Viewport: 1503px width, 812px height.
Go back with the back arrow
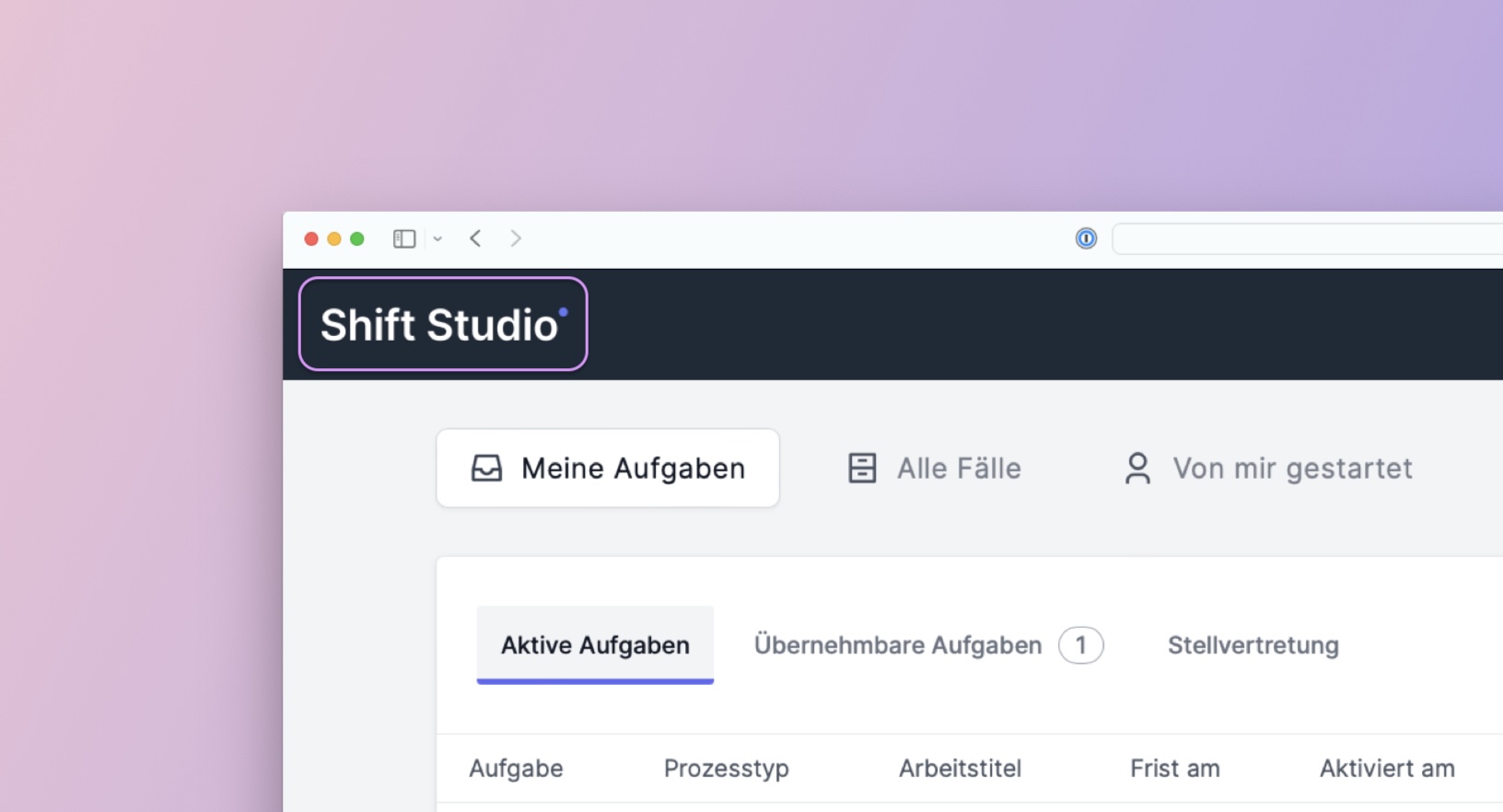475,238
